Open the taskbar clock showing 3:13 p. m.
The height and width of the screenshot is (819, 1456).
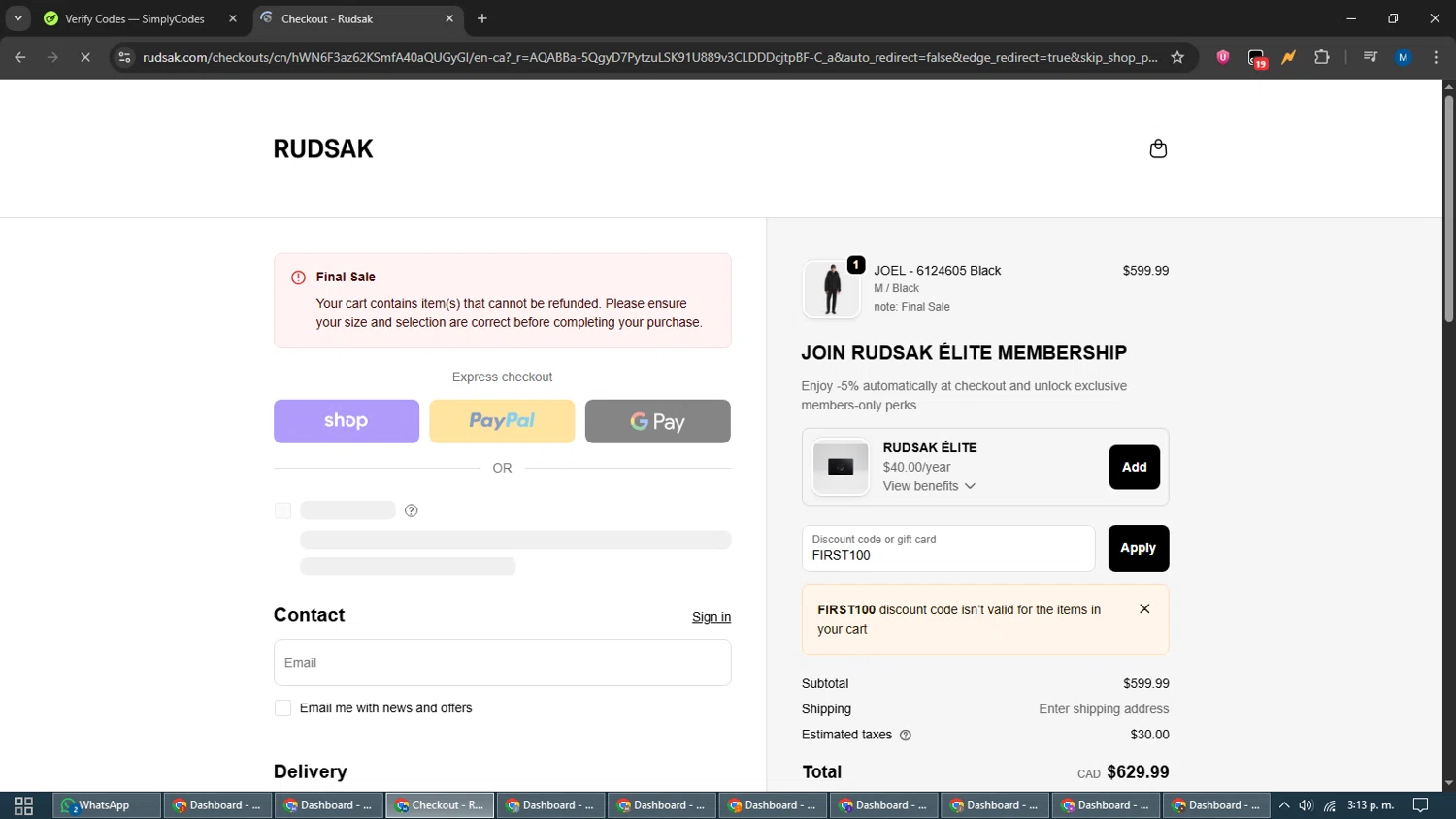click(x=1371, y=805)
